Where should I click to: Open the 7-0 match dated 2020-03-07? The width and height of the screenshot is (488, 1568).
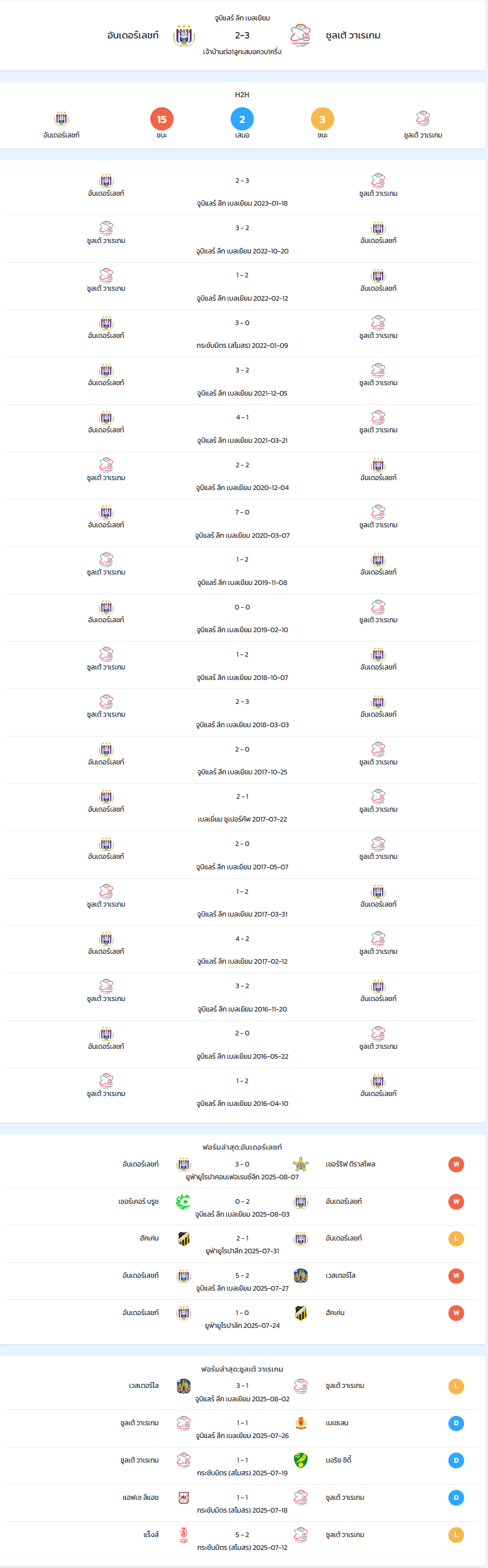242,523
